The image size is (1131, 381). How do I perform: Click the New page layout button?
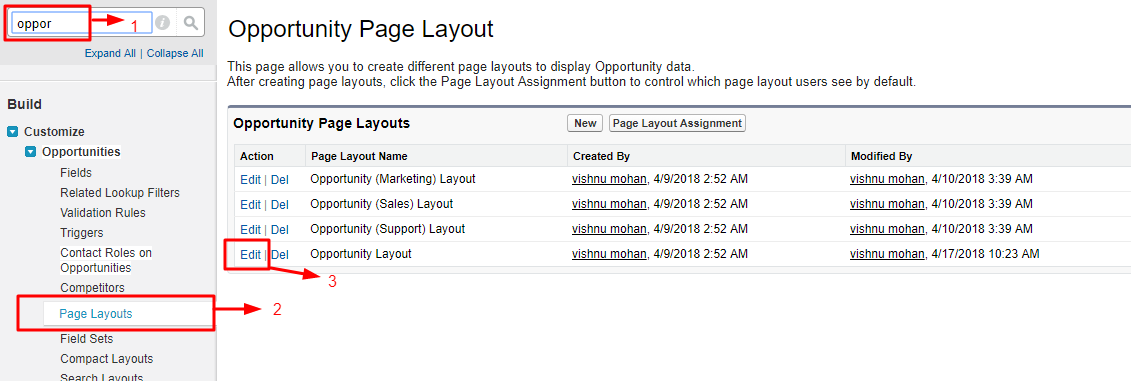point(585,123)
